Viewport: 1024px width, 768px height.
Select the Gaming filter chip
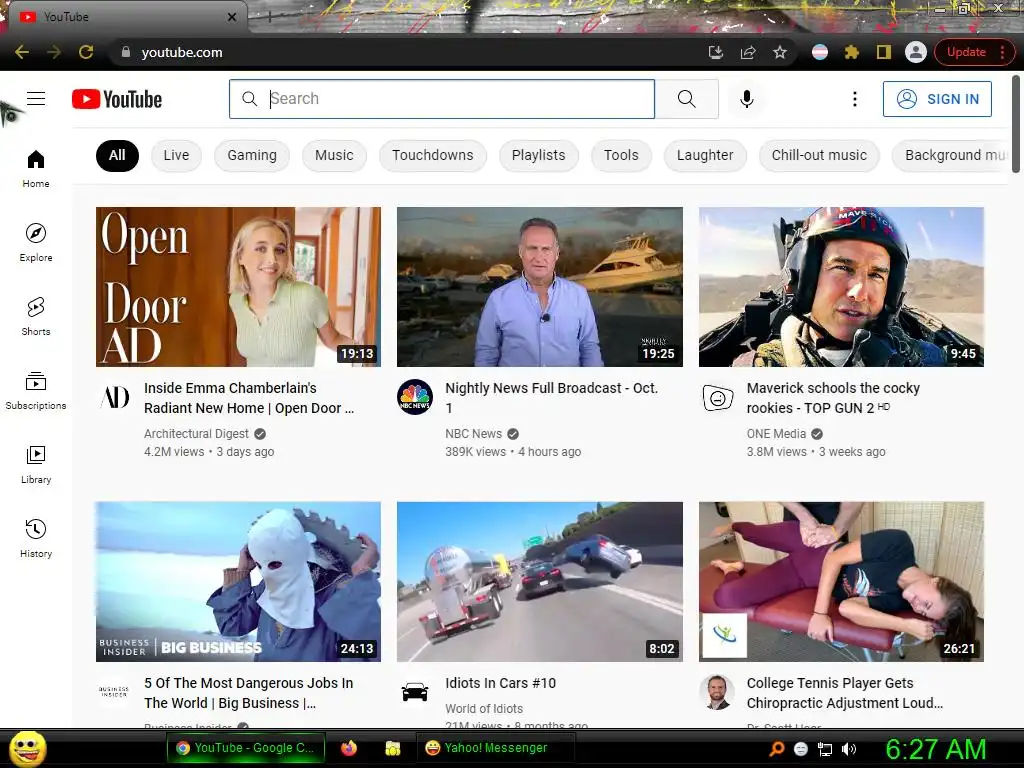(252, 155)
